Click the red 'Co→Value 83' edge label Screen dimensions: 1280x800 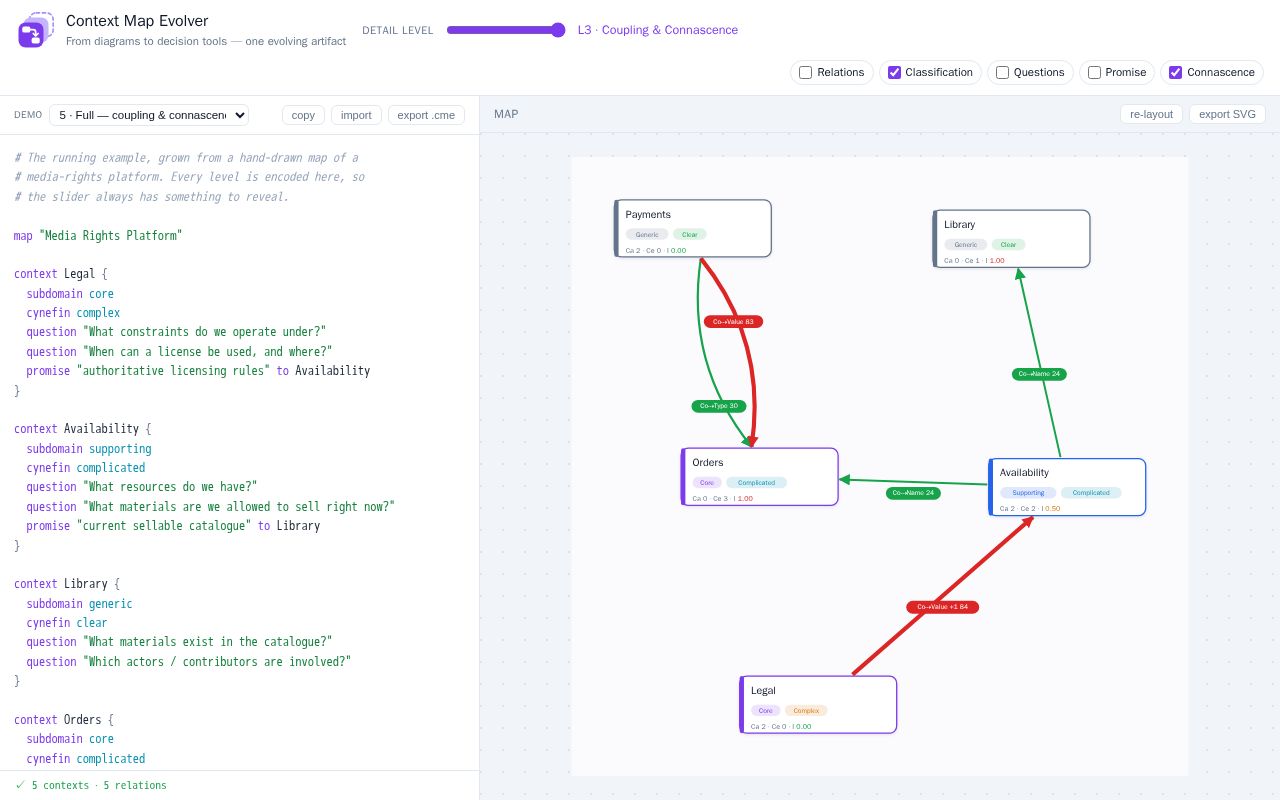[733, 322]
